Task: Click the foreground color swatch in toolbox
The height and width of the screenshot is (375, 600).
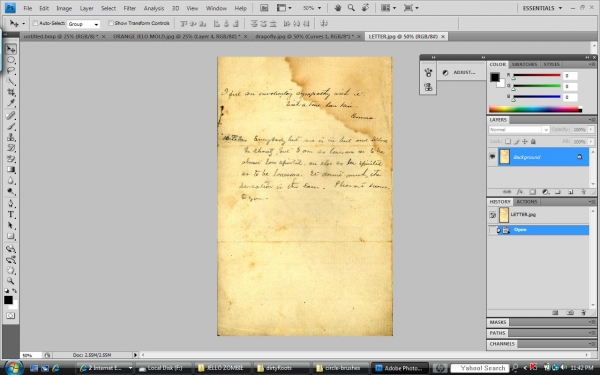Action: [8, 300]
